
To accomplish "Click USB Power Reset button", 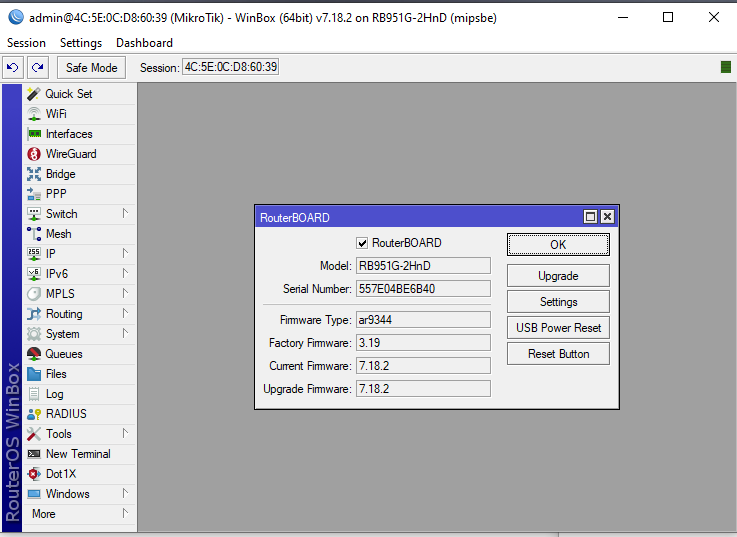I will click(x=558, y=328).
